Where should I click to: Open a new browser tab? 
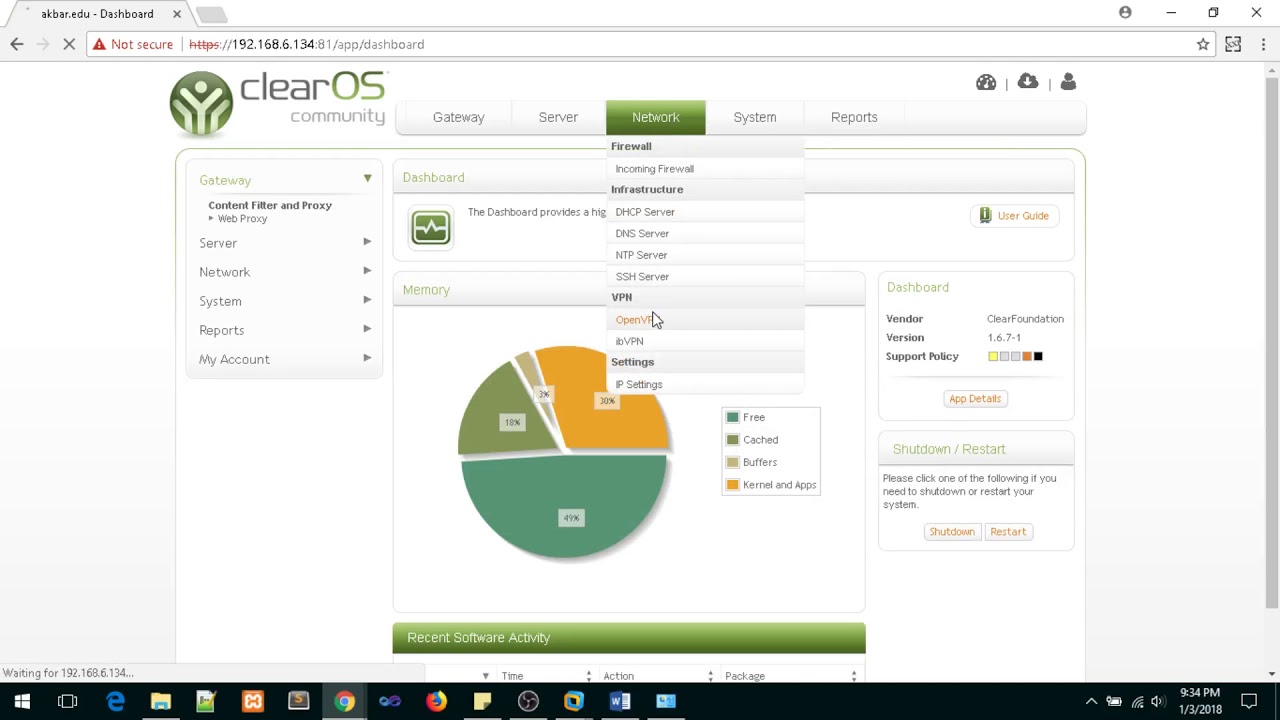coord(210,14)
